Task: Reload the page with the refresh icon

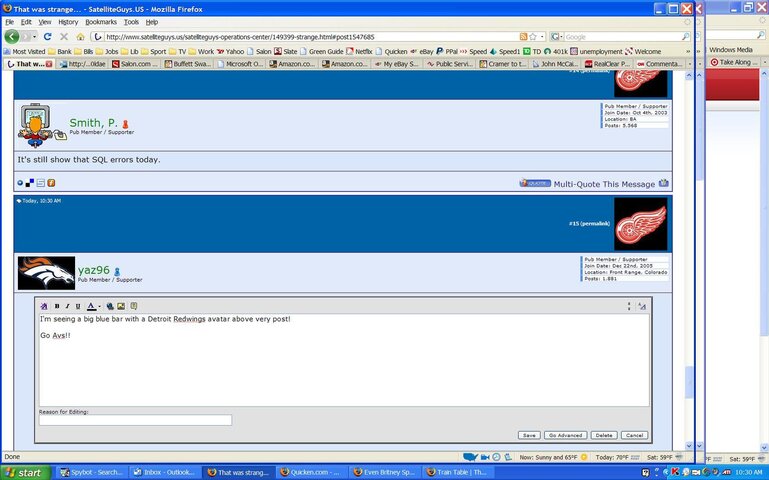Action: pos(48,37)
